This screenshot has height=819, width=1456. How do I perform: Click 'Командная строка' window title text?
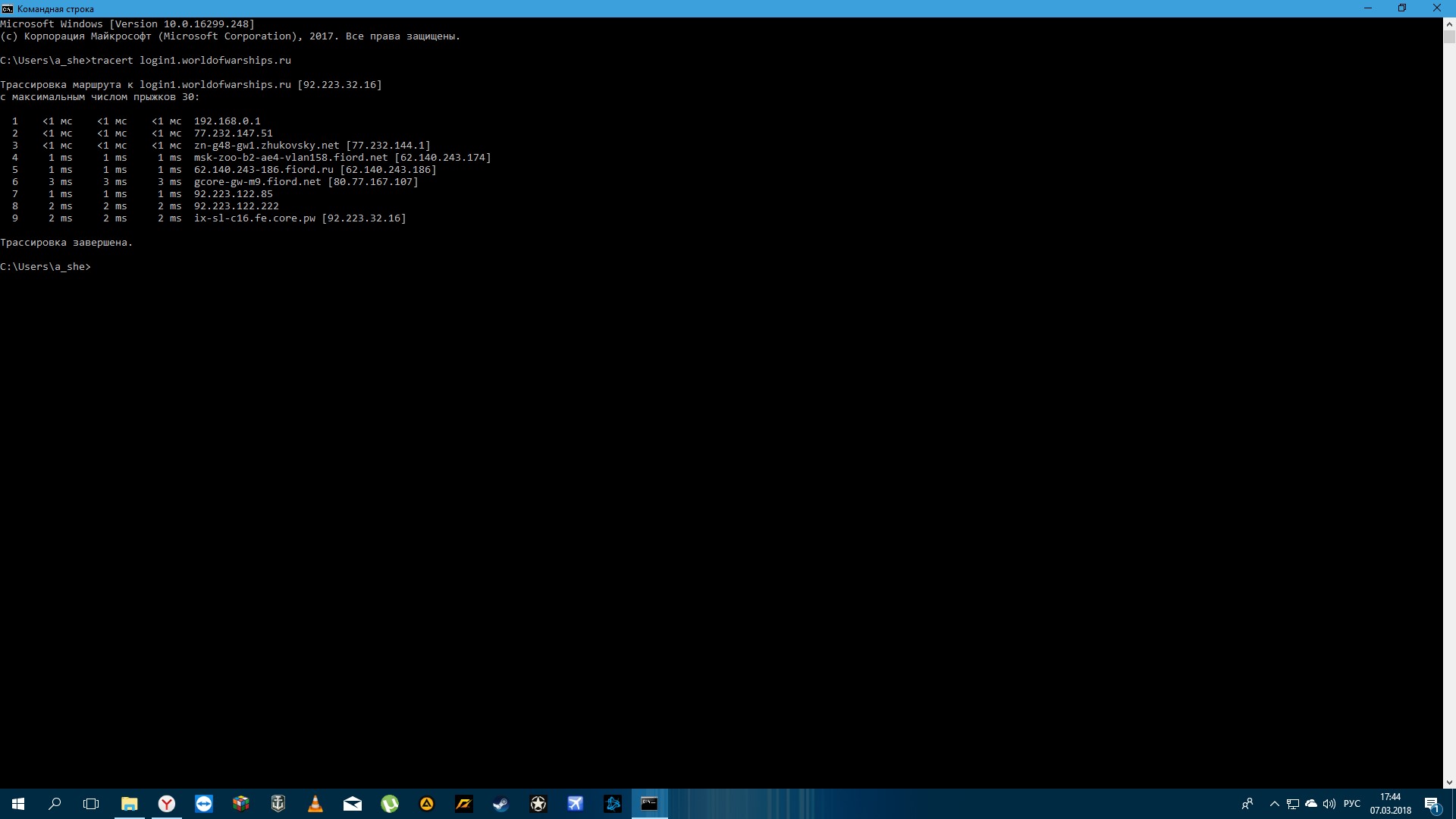coord(55,9)
